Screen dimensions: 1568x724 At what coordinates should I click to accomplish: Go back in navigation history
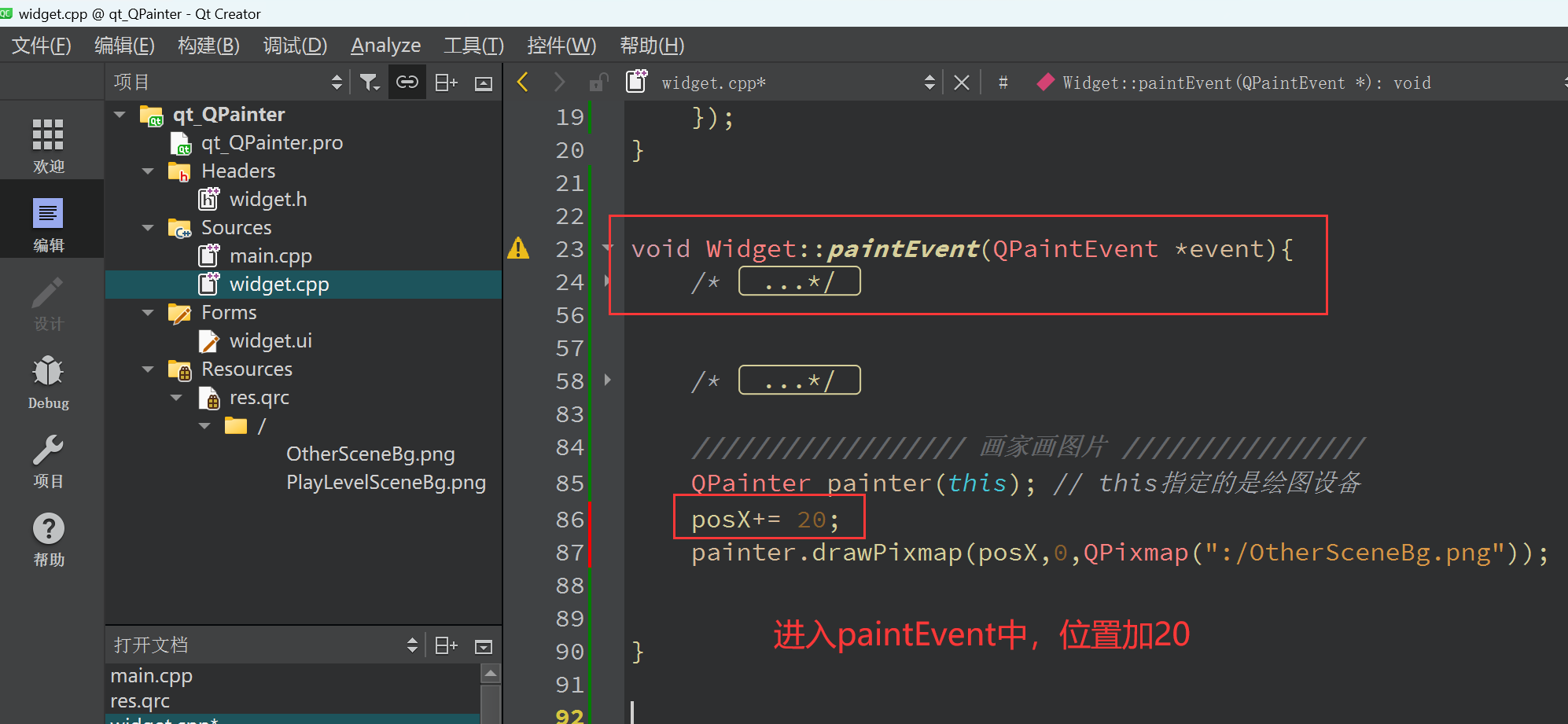point(524,82)
